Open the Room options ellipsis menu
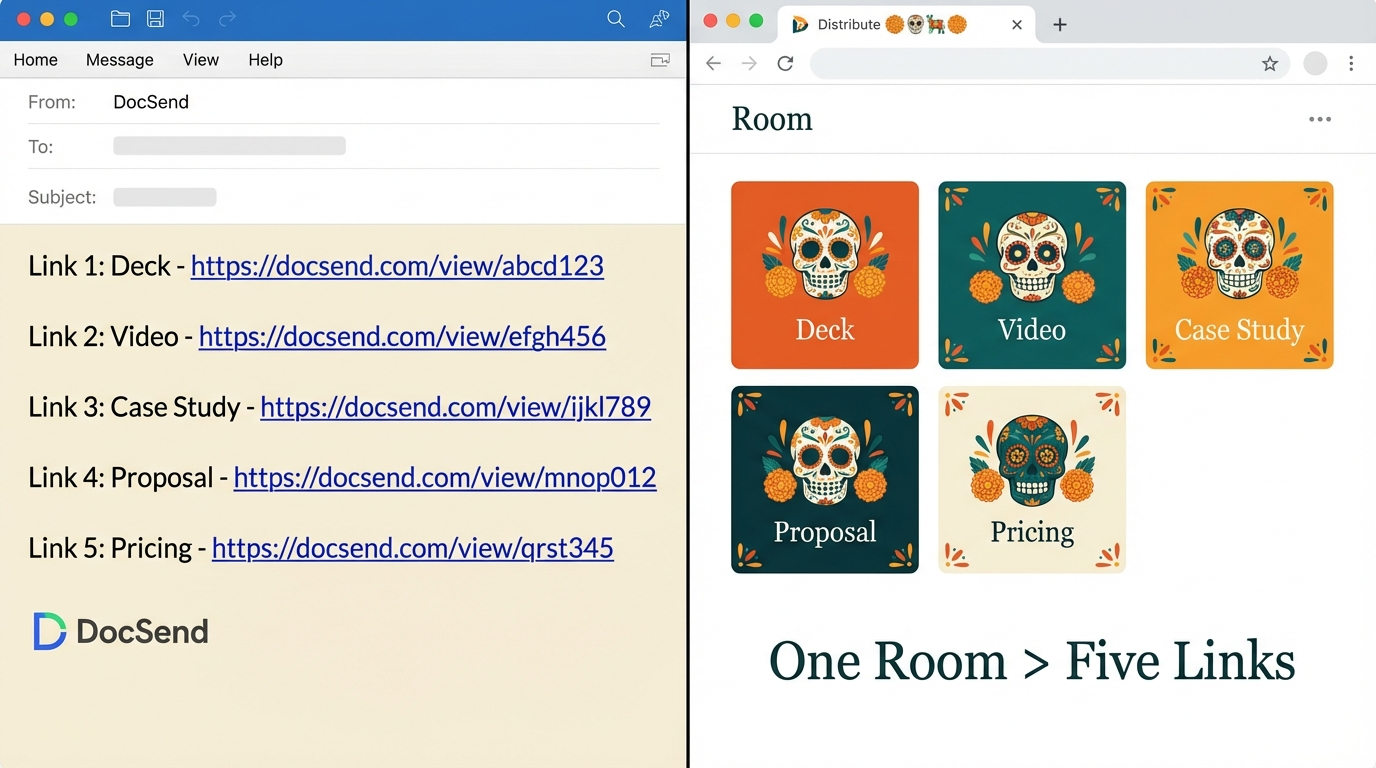 point(1320,119)
